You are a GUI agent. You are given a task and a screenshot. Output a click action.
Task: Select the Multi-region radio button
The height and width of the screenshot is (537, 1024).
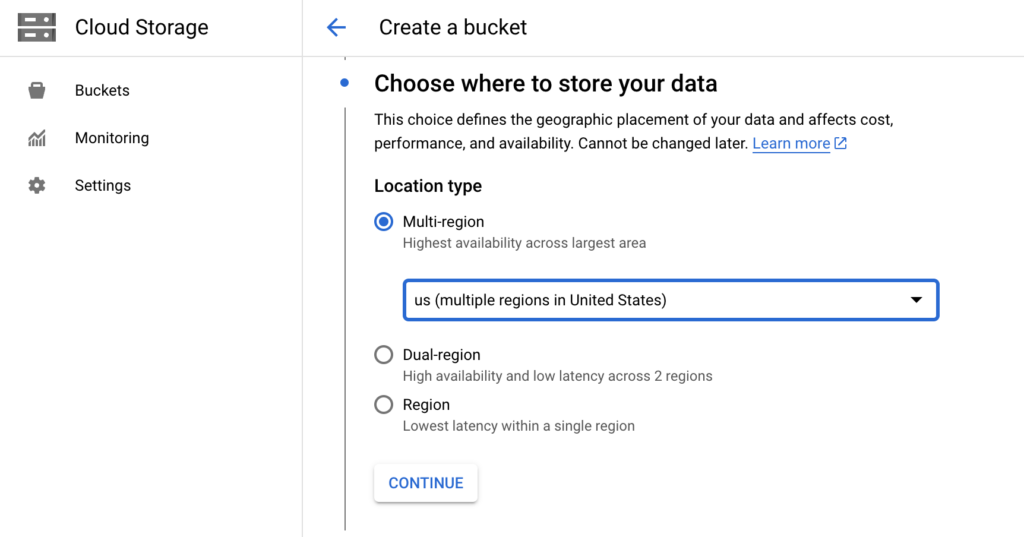click(x=383, y=222)
